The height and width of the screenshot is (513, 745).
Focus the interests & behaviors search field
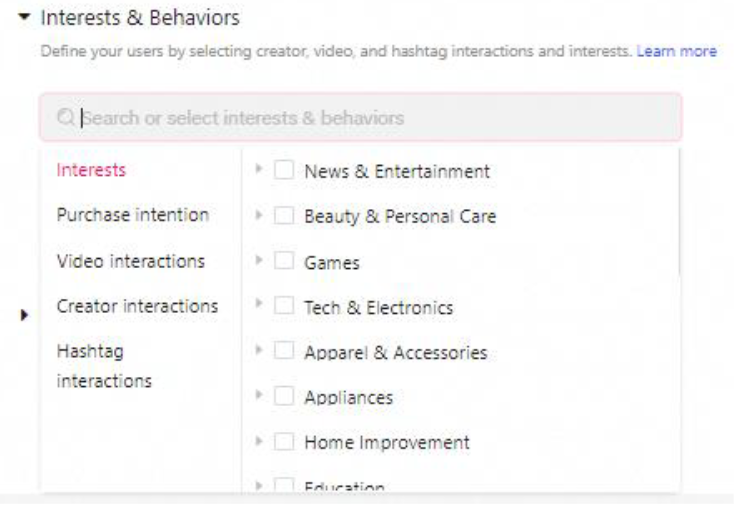coord(360,118)
